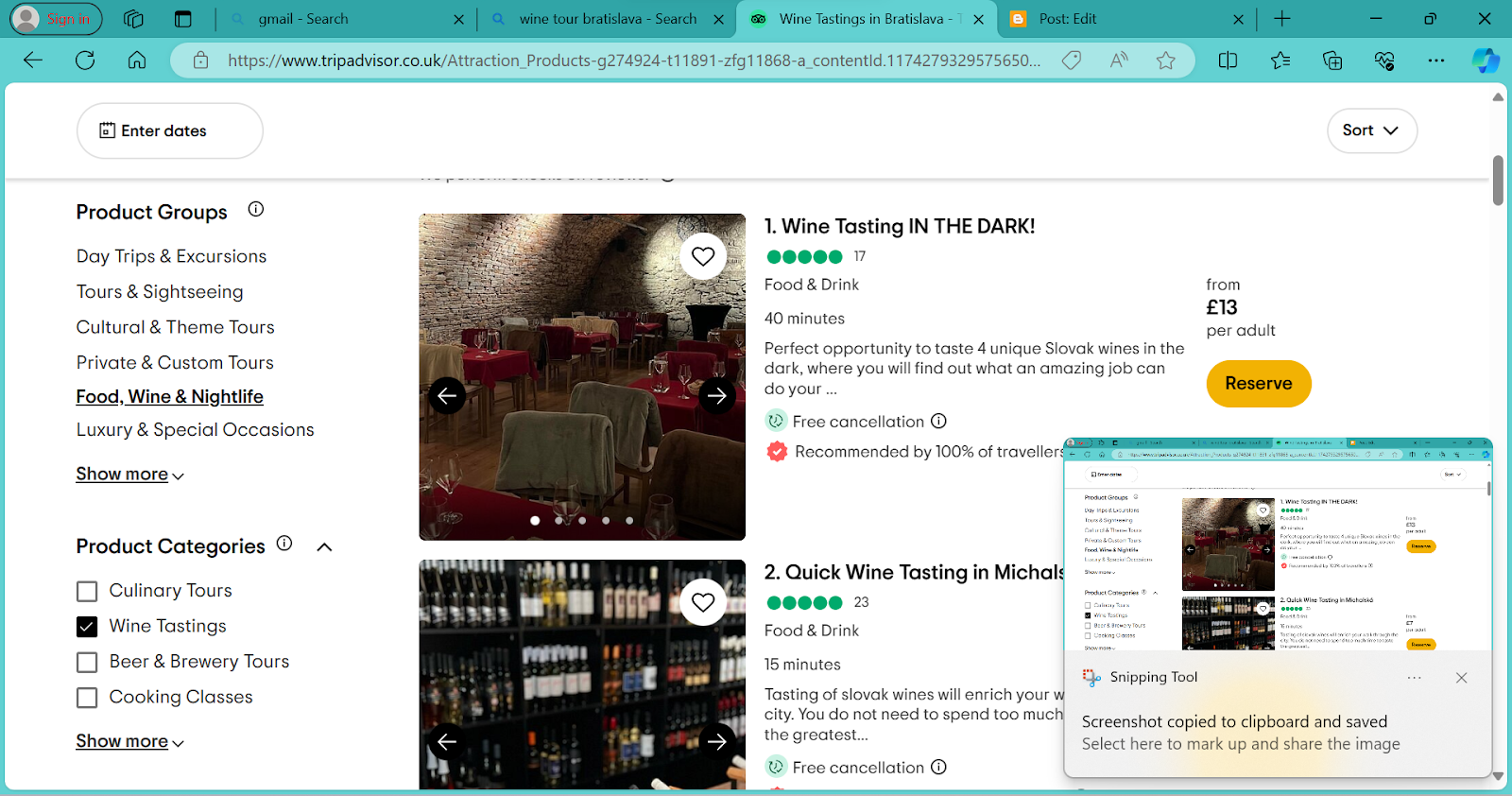Open split screen icon
1512x796 pixels.
click(1228, 61)
